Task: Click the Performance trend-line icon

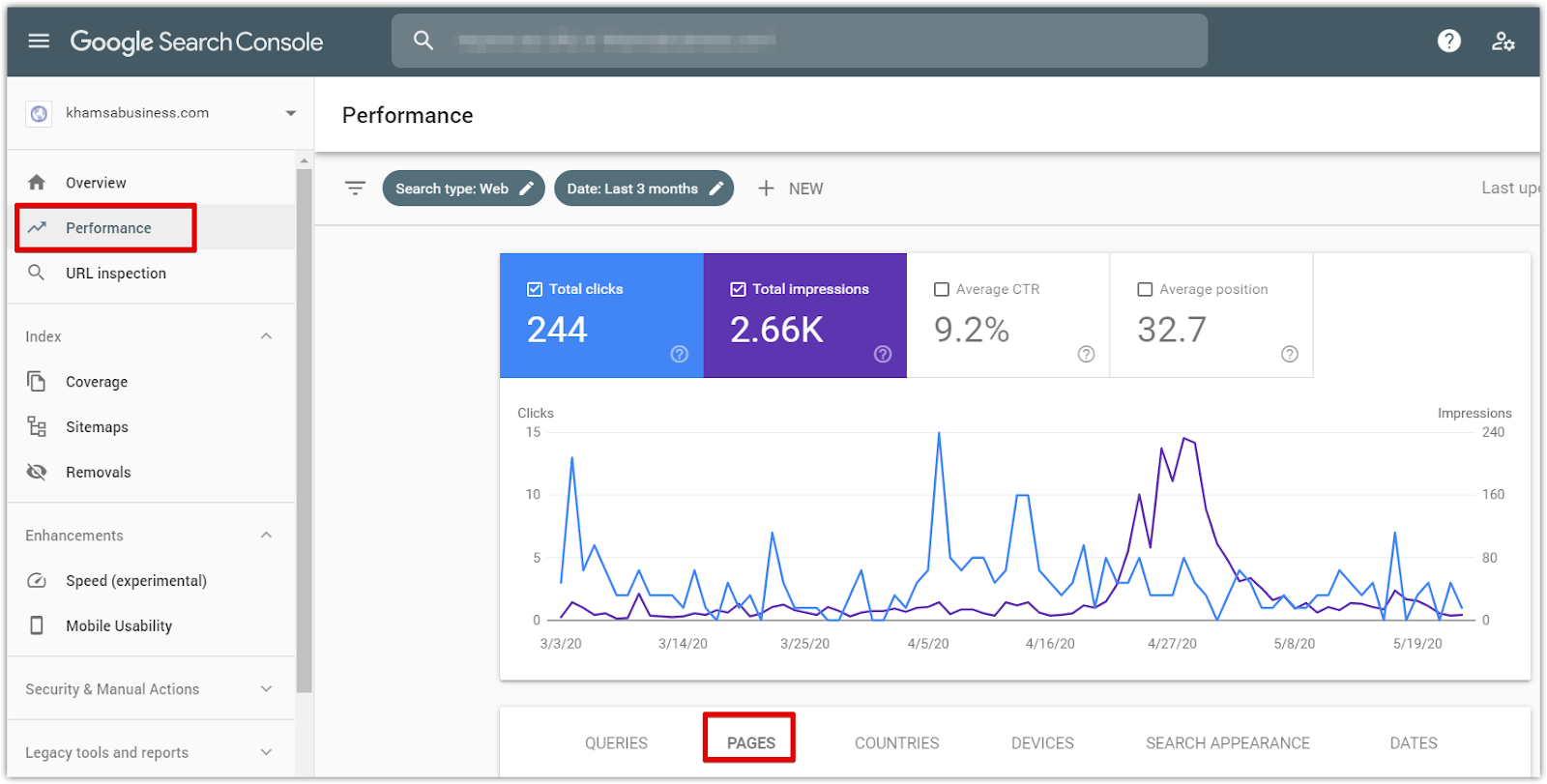Action: [37, 228]
